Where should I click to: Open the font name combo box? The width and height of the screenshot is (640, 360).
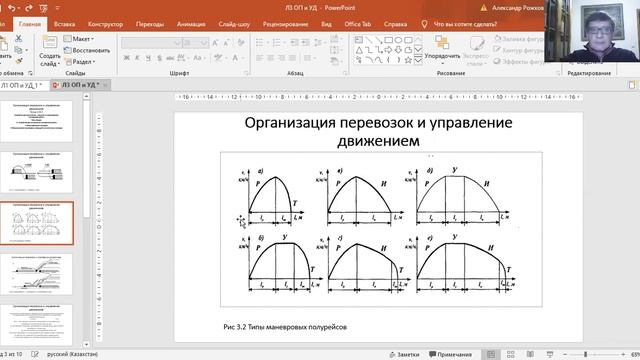(151, 43)
